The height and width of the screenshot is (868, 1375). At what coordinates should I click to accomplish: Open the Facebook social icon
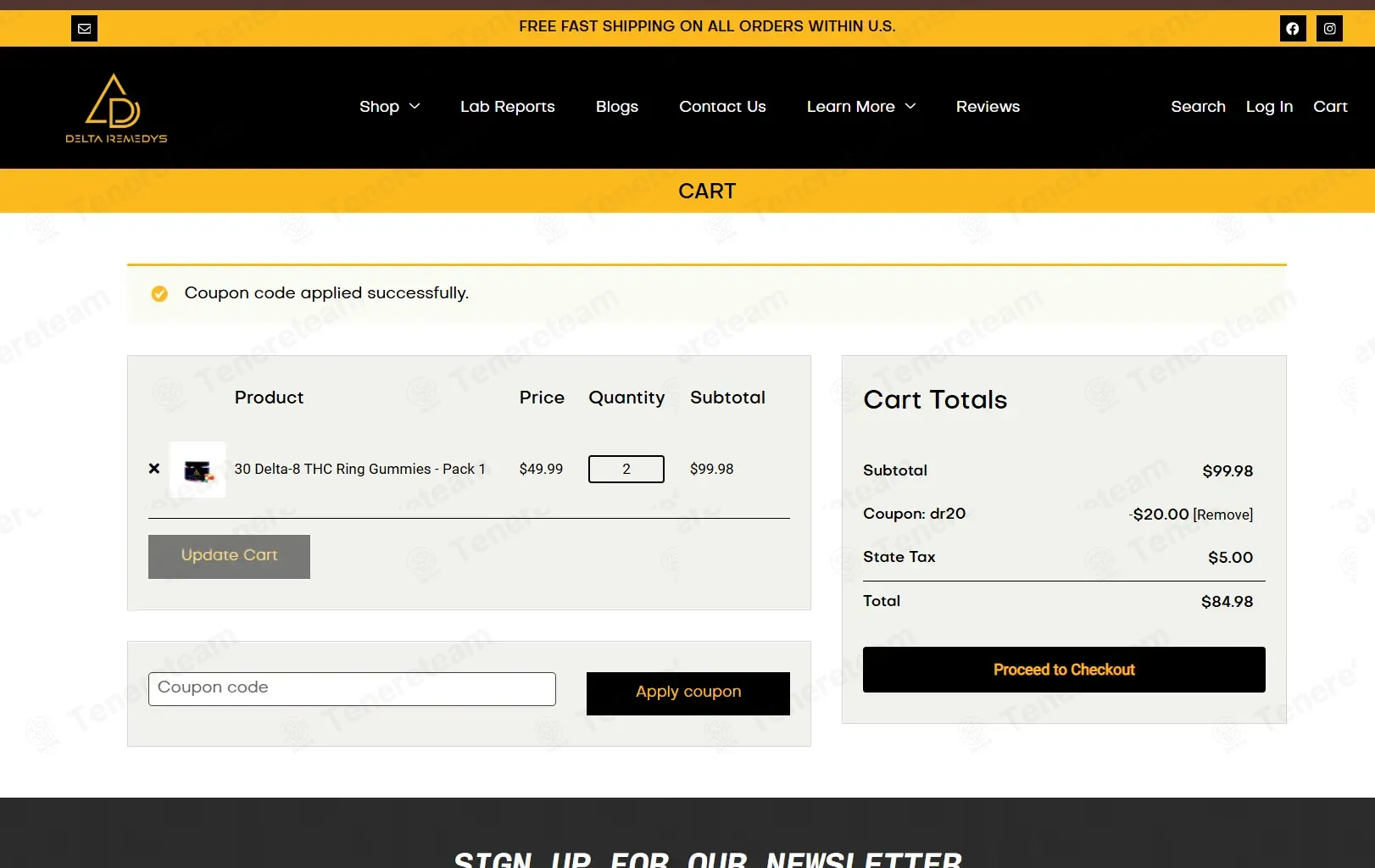coord(1292,28)
